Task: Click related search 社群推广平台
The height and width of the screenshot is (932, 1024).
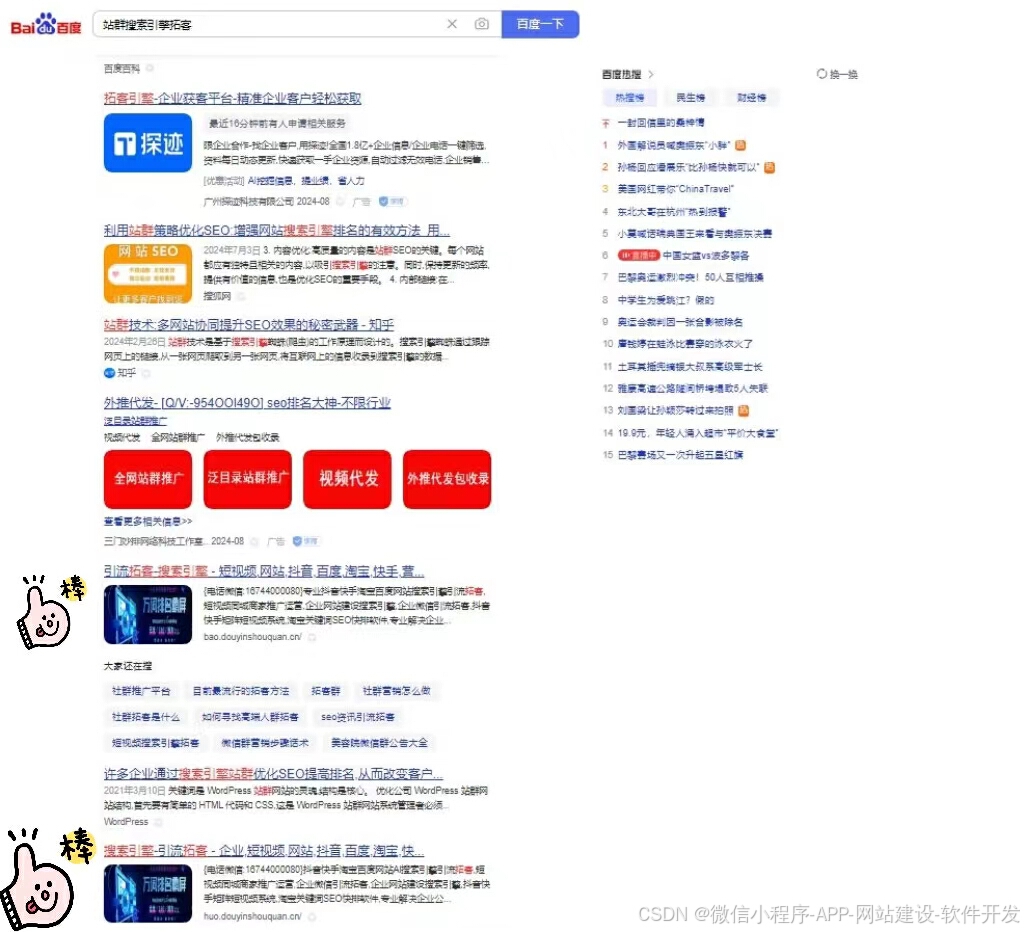Action: [141, 691]
